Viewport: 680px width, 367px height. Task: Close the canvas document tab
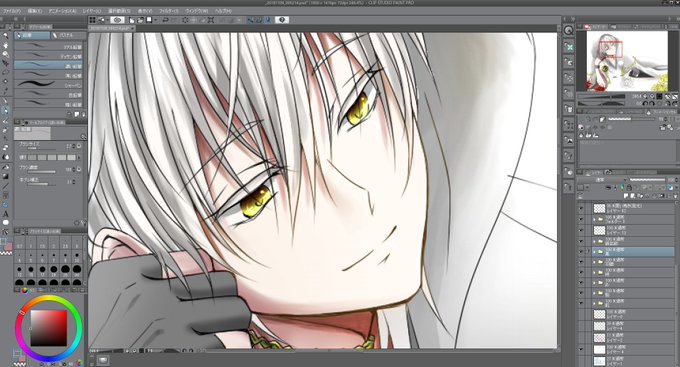pos(133,28)
